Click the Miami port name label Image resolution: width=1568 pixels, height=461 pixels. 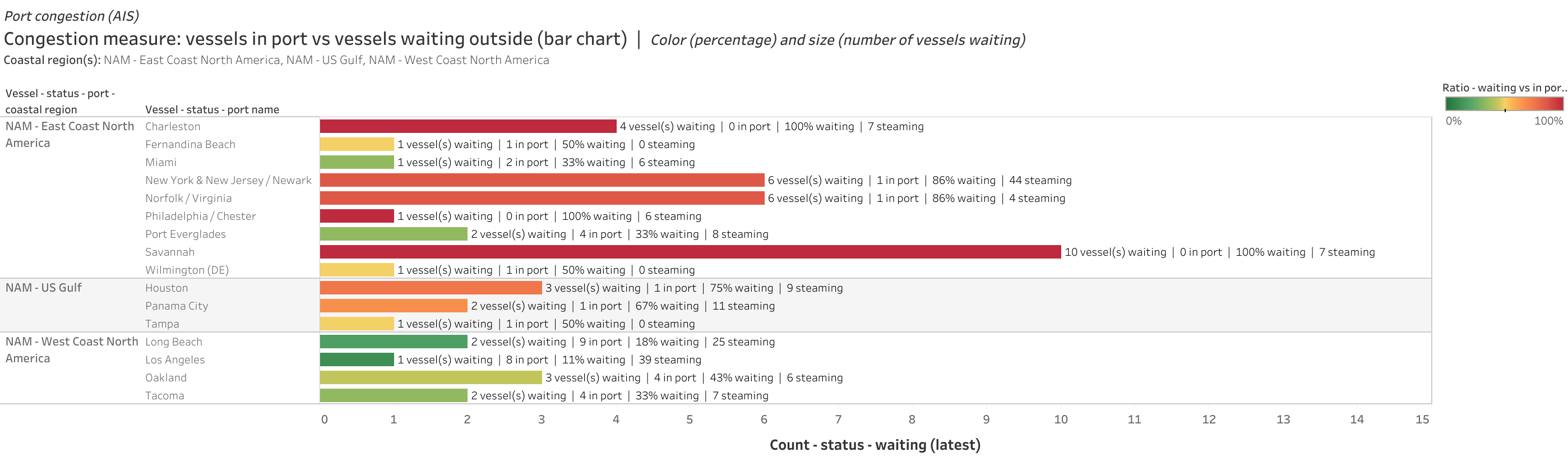161,162
